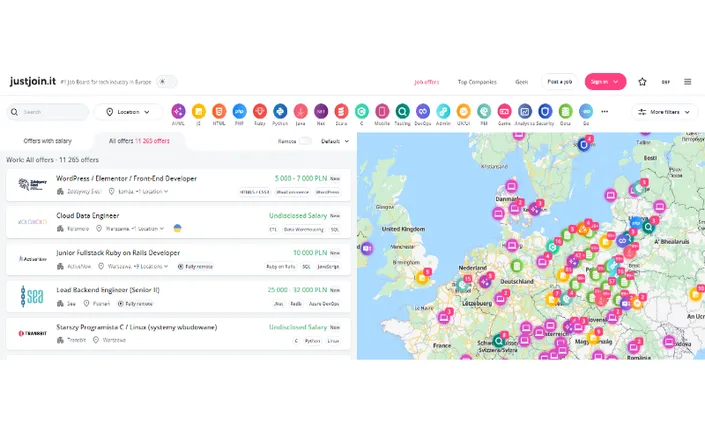Expand Łomża +1 Location chevron
This screenshot has height=427, width=705.
(166, 191)
